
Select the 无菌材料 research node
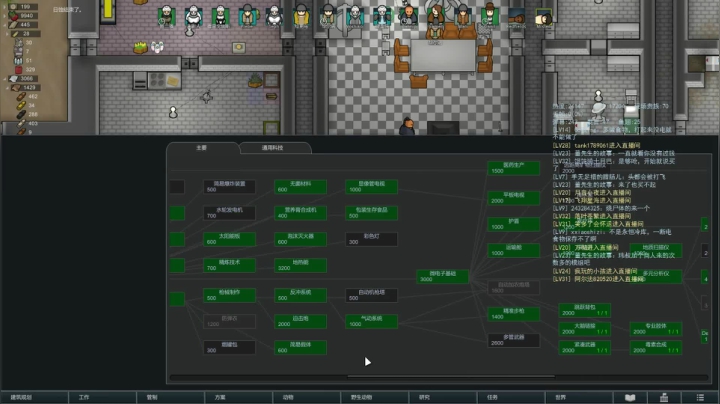point(300,186)
